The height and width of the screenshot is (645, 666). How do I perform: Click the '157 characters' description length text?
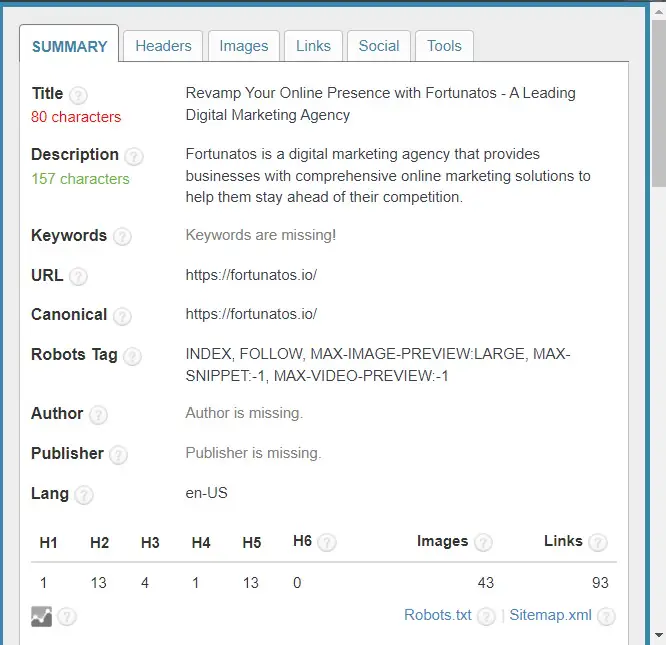tap(80, 179)
